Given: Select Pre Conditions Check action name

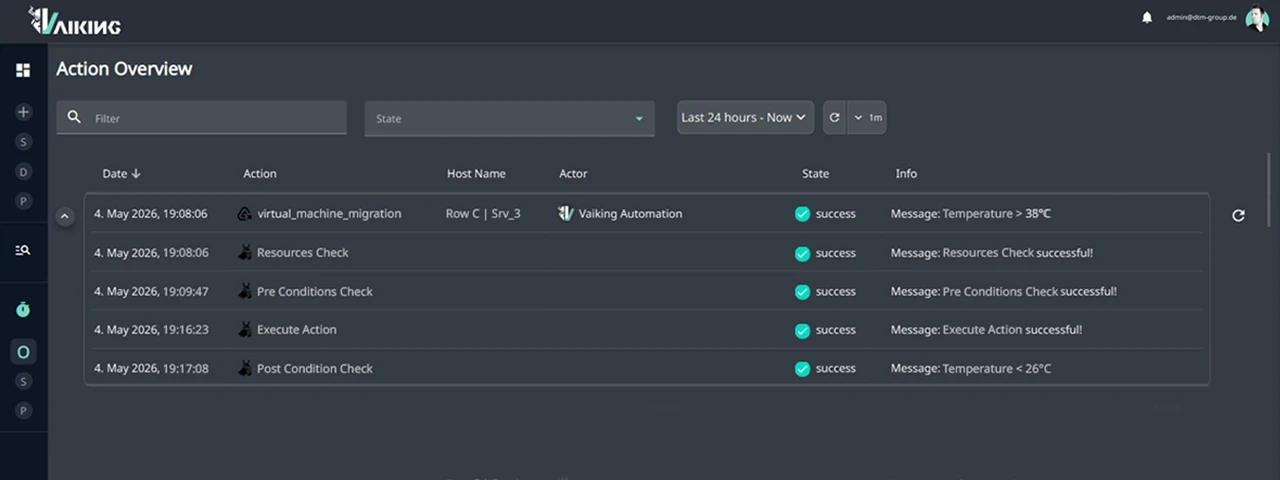Looking at the screenshot, I should pos(315,292).
